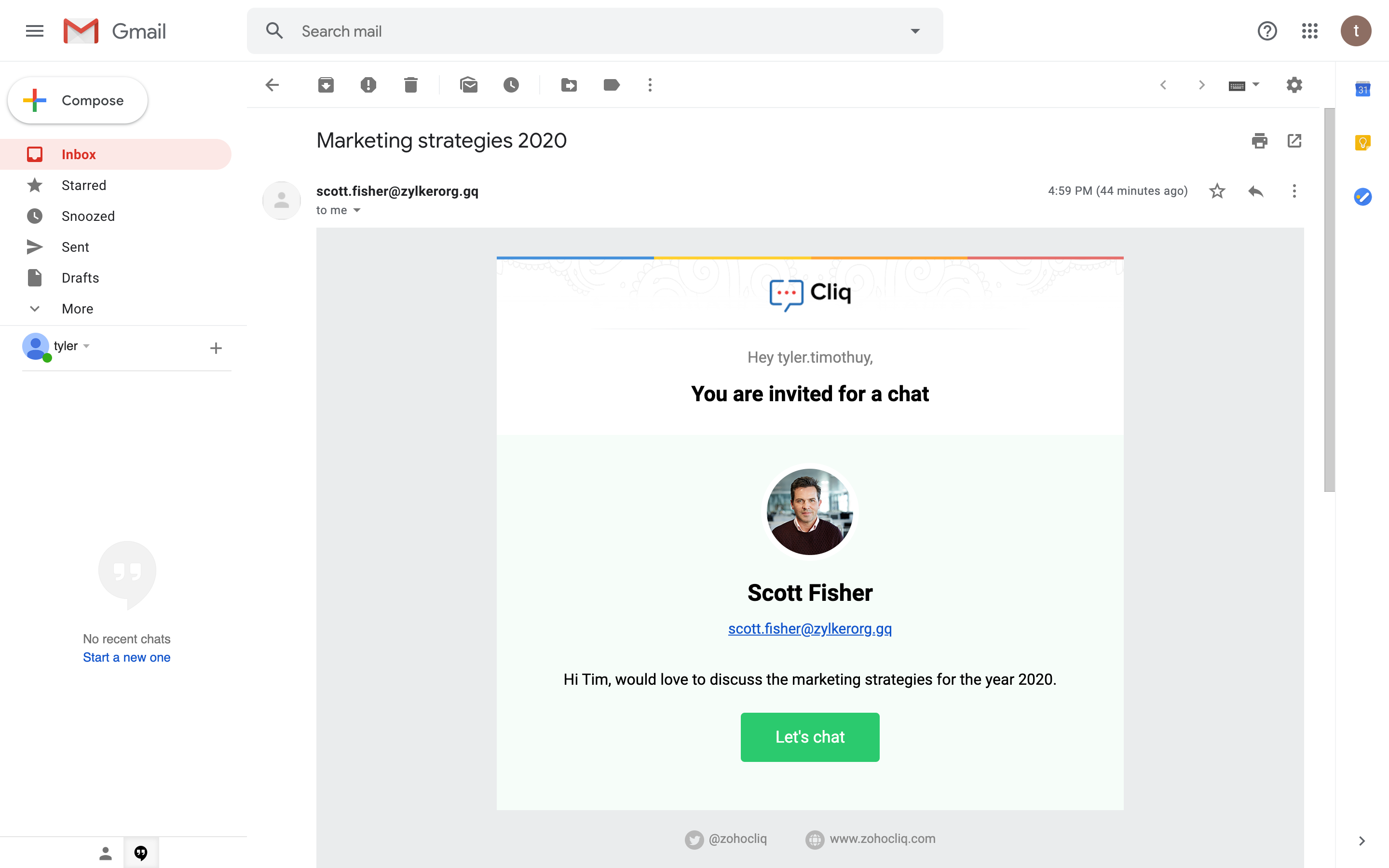The width and height of the screenshot is (1389, 868).
Task: Expand recipient details next to "to me"
Action: click(x=357, y=210)
